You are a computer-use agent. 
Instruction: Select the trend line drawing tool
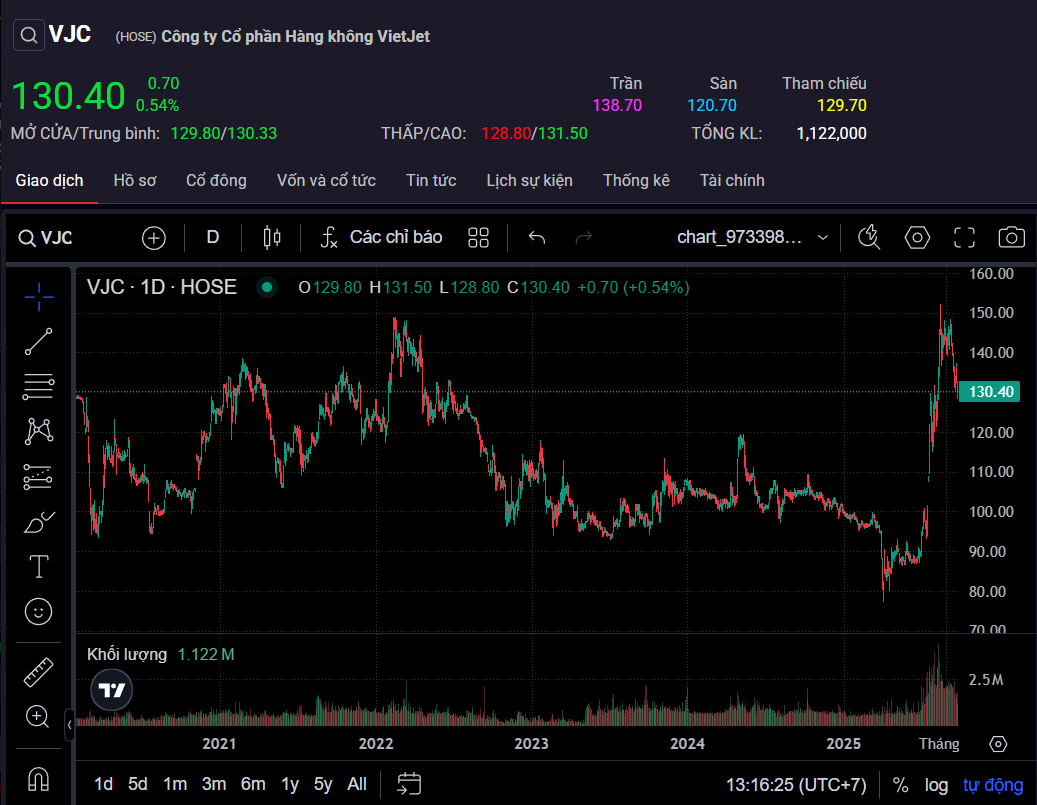pyautogui.click(x=38, y=341)
